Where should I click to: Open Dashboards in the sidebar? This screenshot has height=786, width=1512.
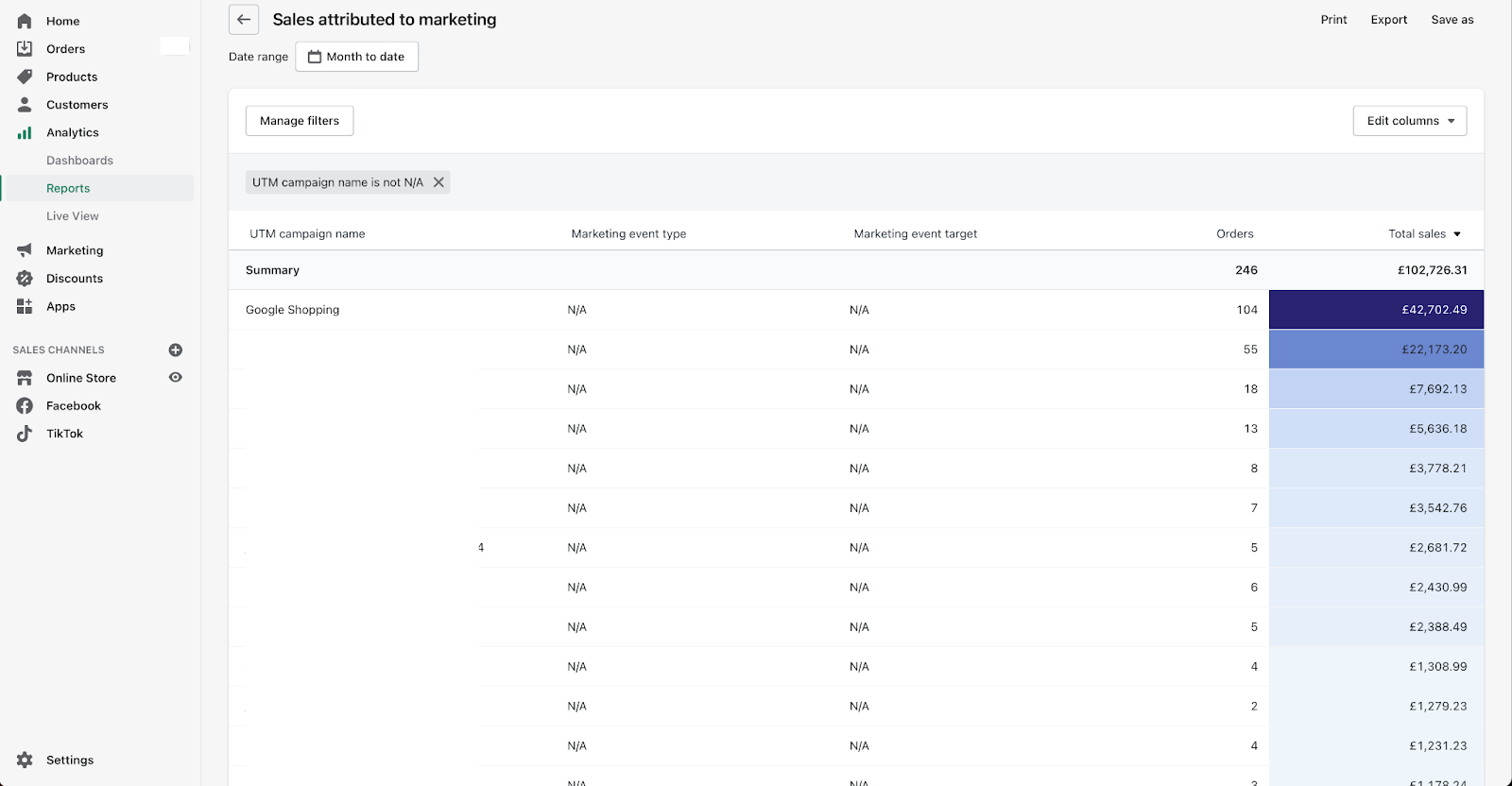click(79, 161)
